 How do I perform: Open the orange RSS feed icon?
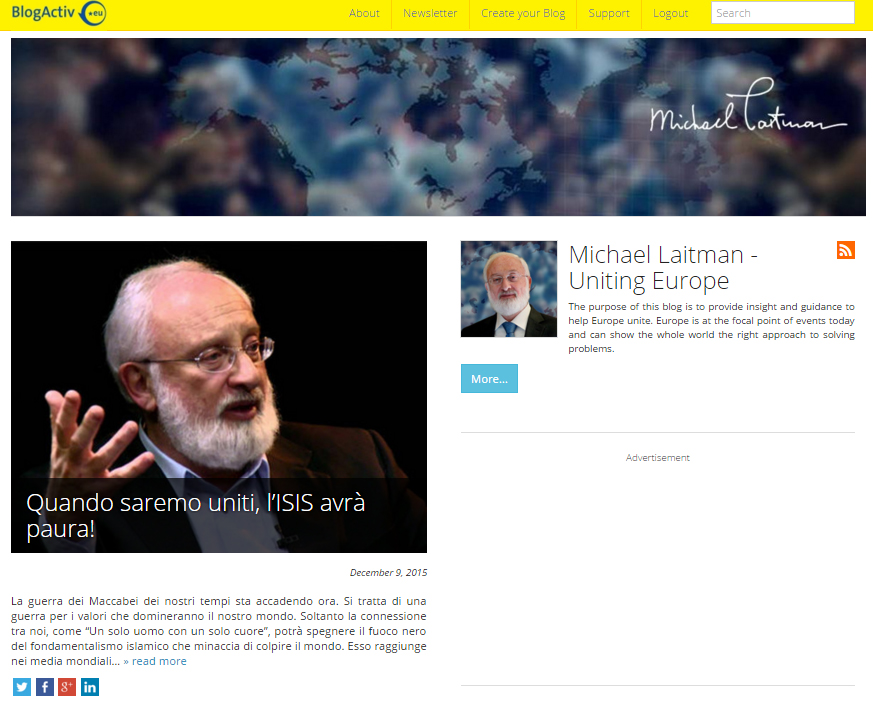(845, 250)
